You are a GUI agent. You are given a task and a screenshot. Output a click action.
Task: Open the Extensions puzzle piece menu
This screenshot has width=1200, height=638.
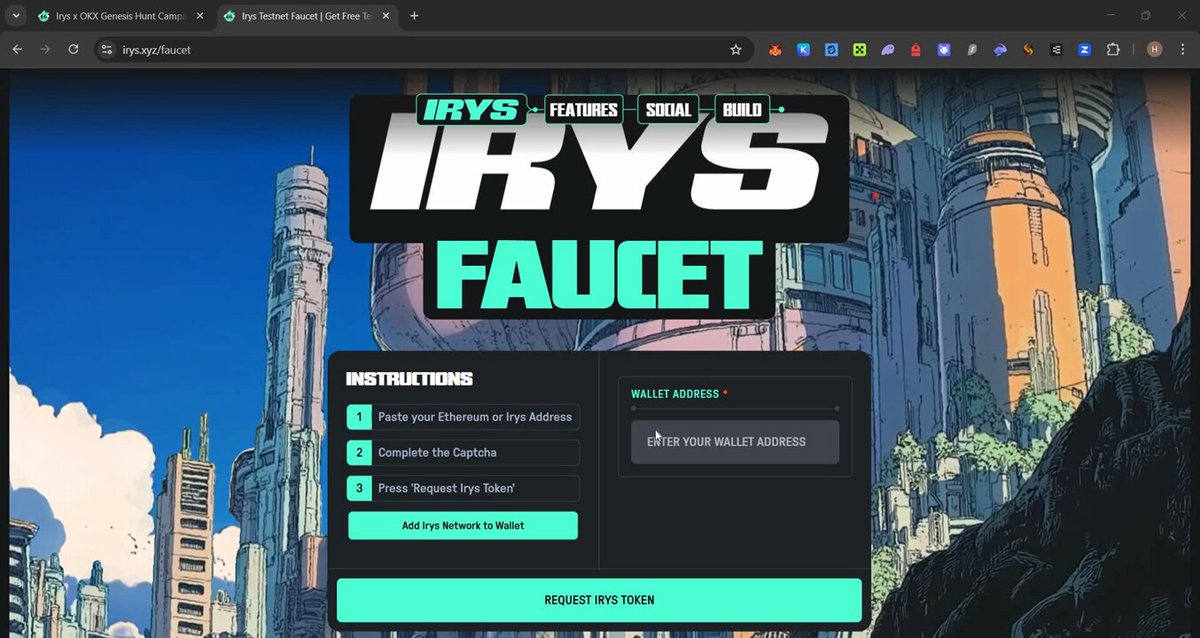[1113, 49]
